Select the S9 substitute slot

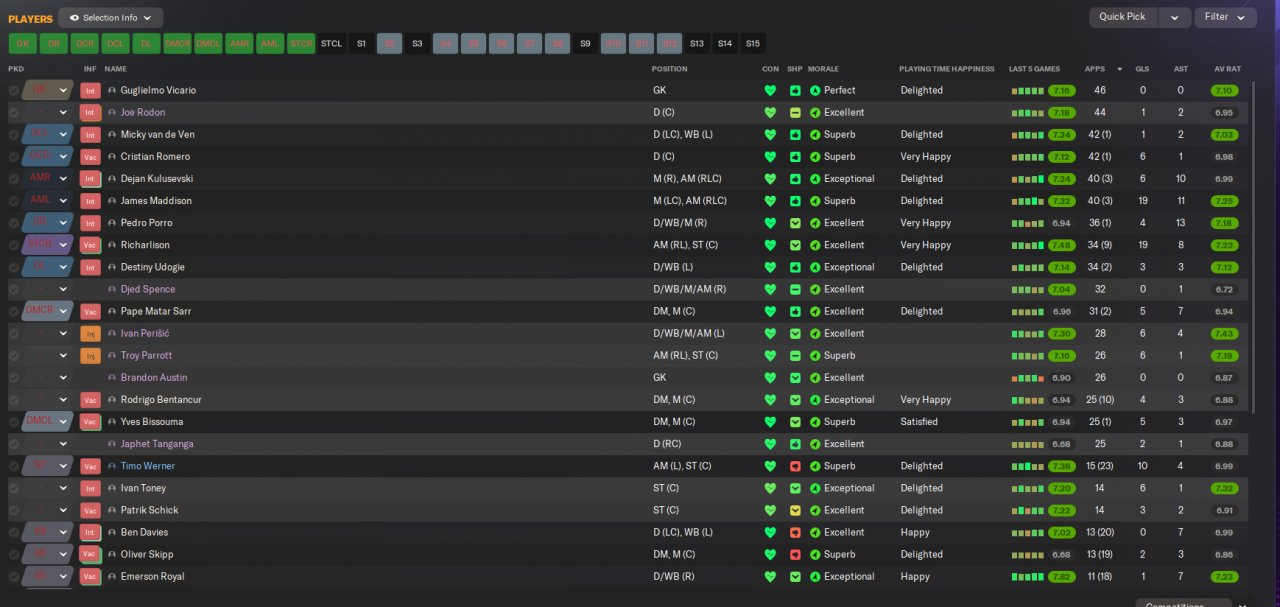tap(586, 44)
